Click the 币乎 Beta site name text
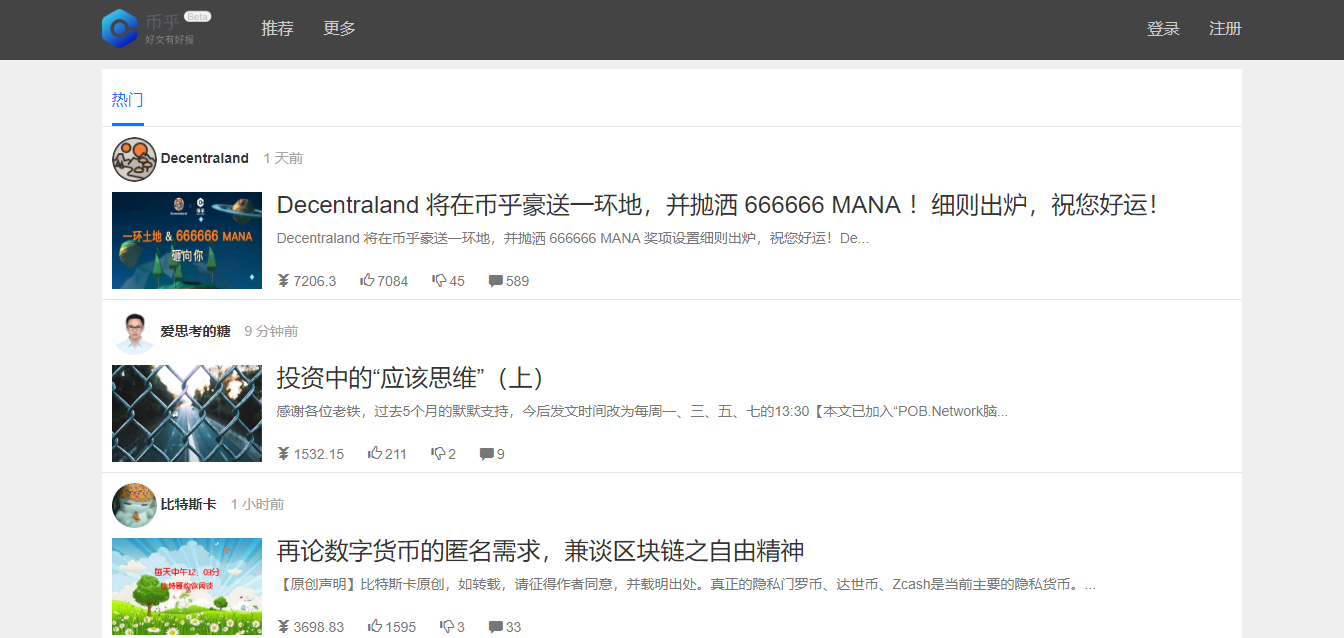 pos(178,19)
